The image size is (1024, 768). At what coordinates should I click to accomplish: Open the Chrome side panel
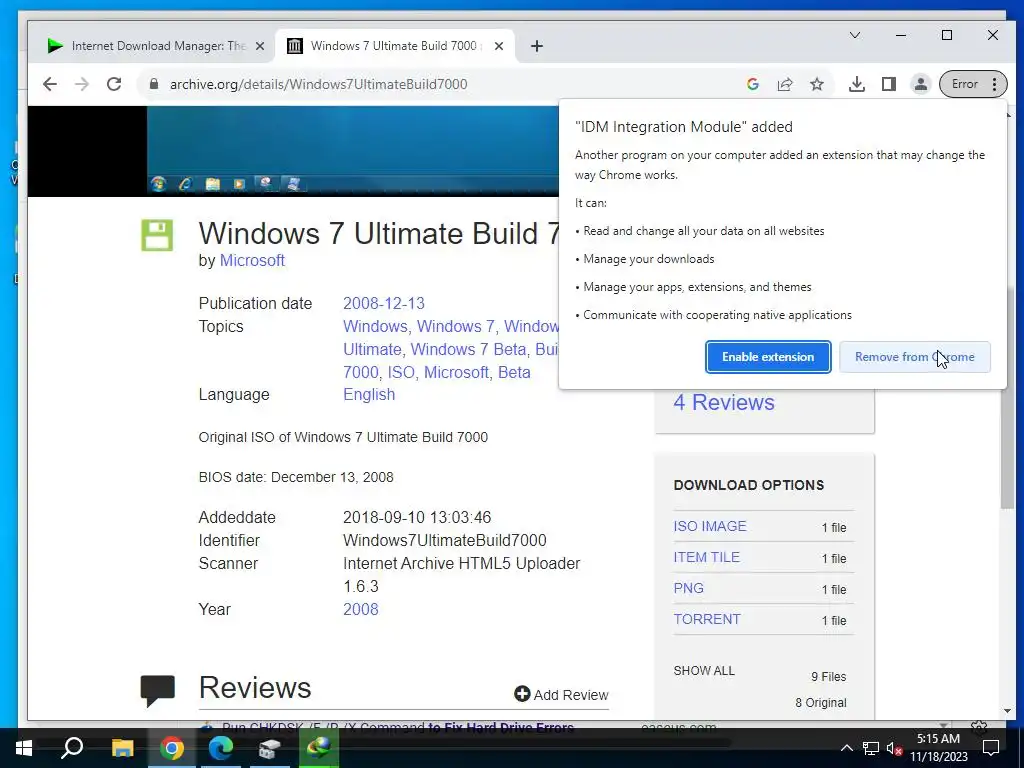click(x=888, y=84)
